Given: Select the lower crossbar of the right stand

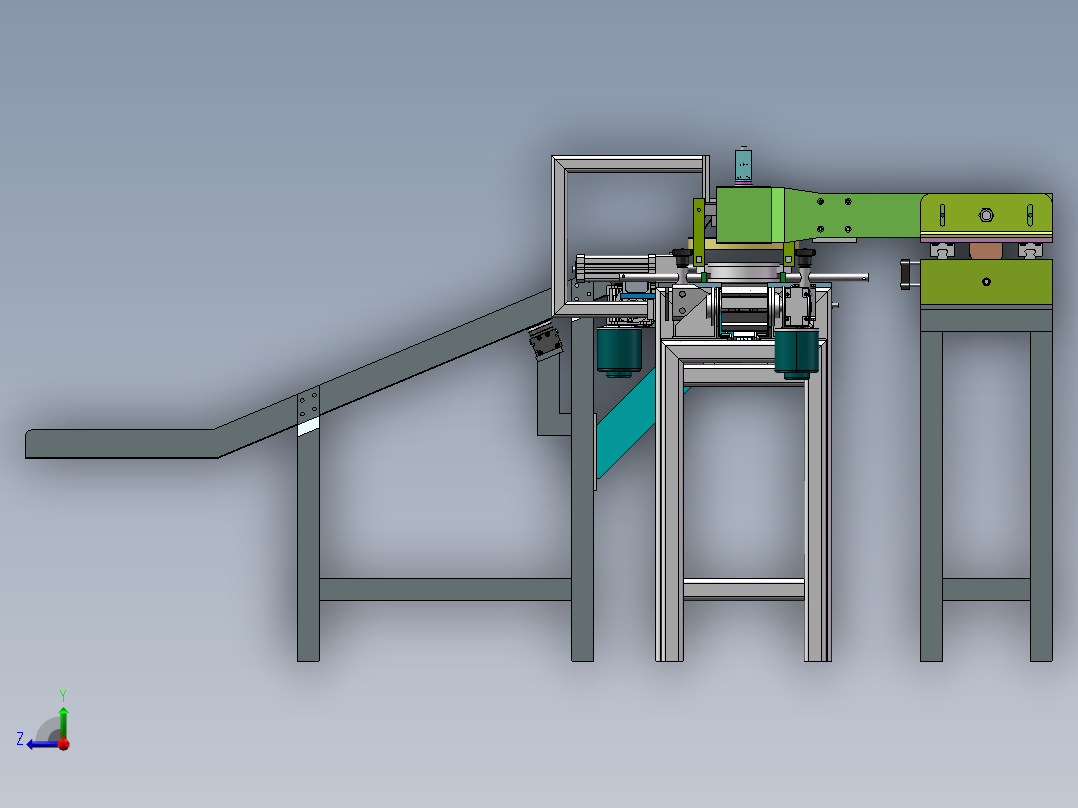Looking at the screenshot, I should click(x=986, y=589).
